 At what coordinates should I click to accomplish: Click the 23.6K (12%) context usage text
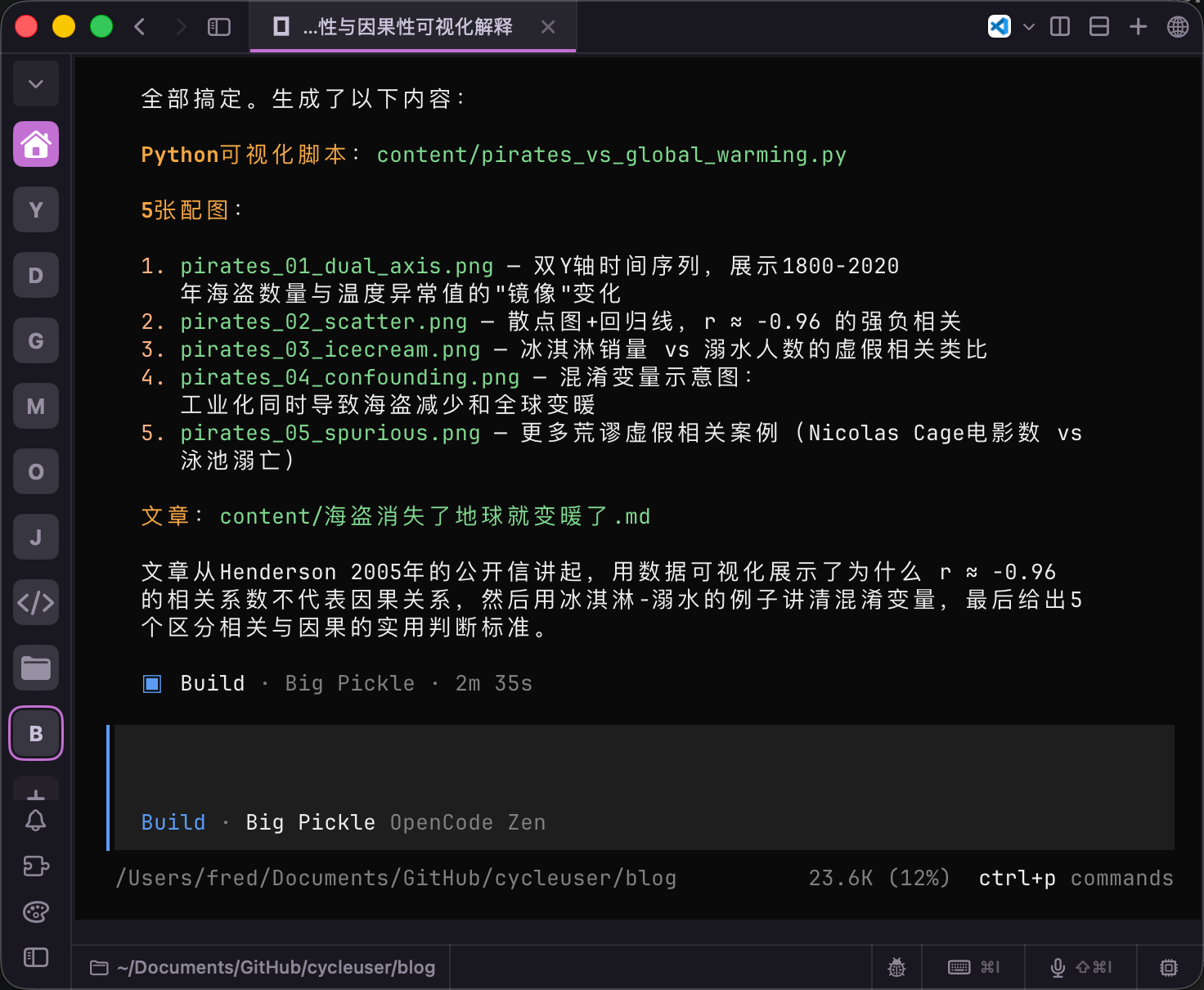click(x=879, y=878)
